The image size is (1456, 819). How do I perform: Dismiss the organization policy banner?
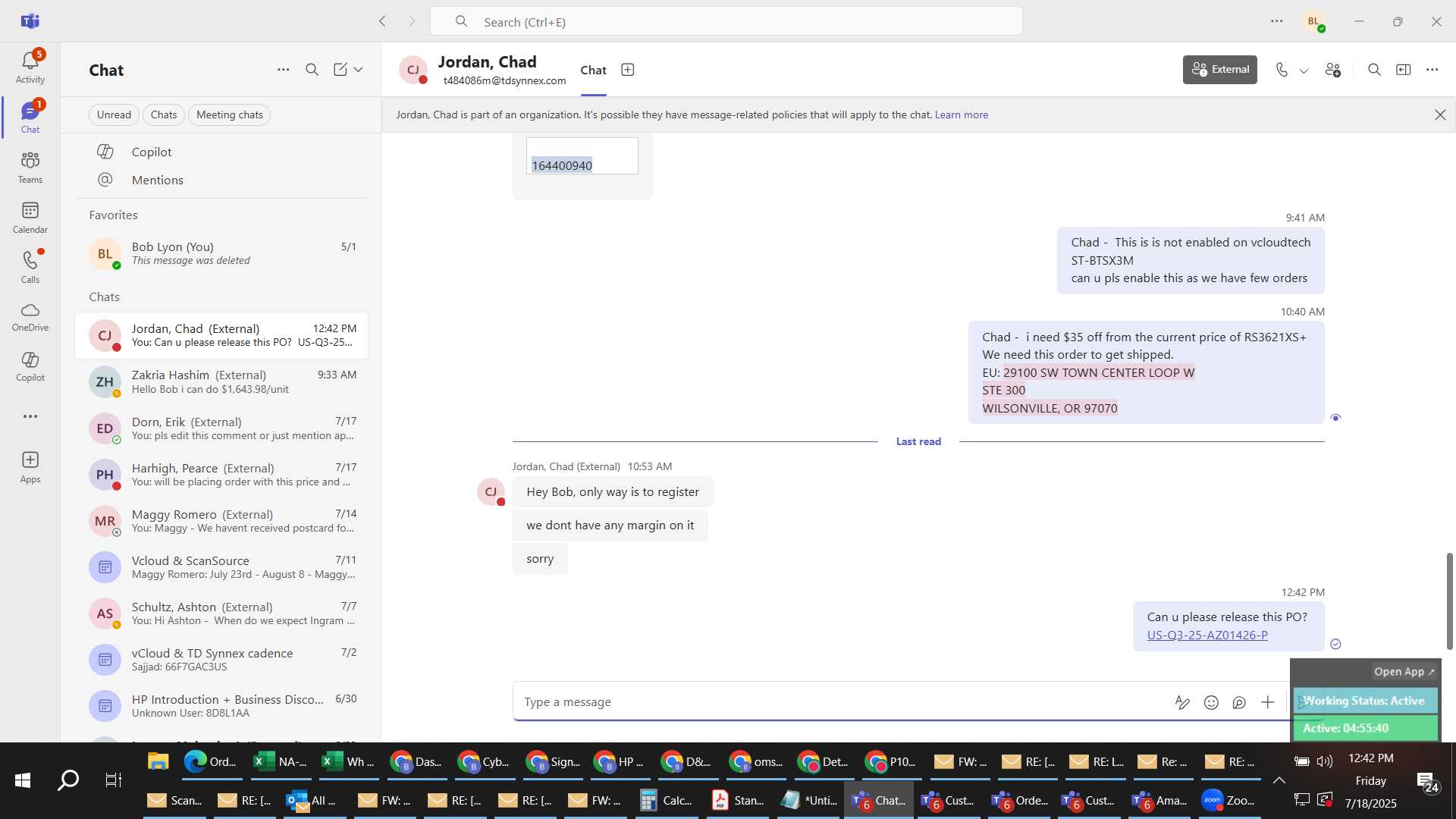point(1439,115)
